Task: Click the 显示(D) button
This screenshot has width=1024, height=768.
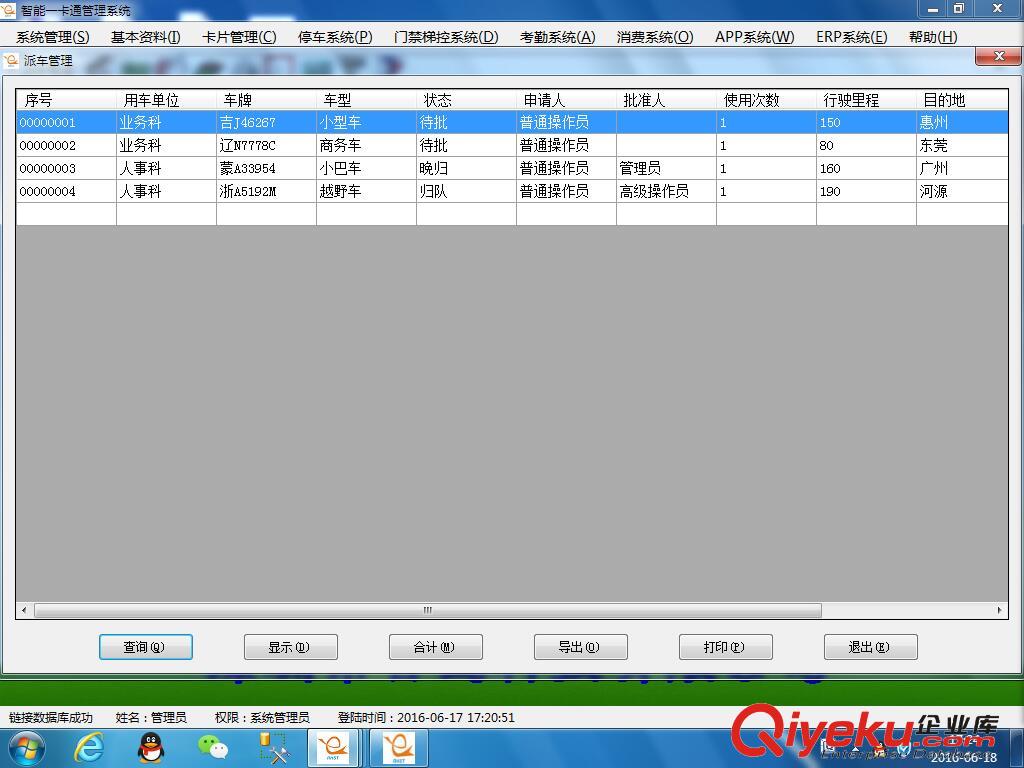Action: [x=291, y=647]
